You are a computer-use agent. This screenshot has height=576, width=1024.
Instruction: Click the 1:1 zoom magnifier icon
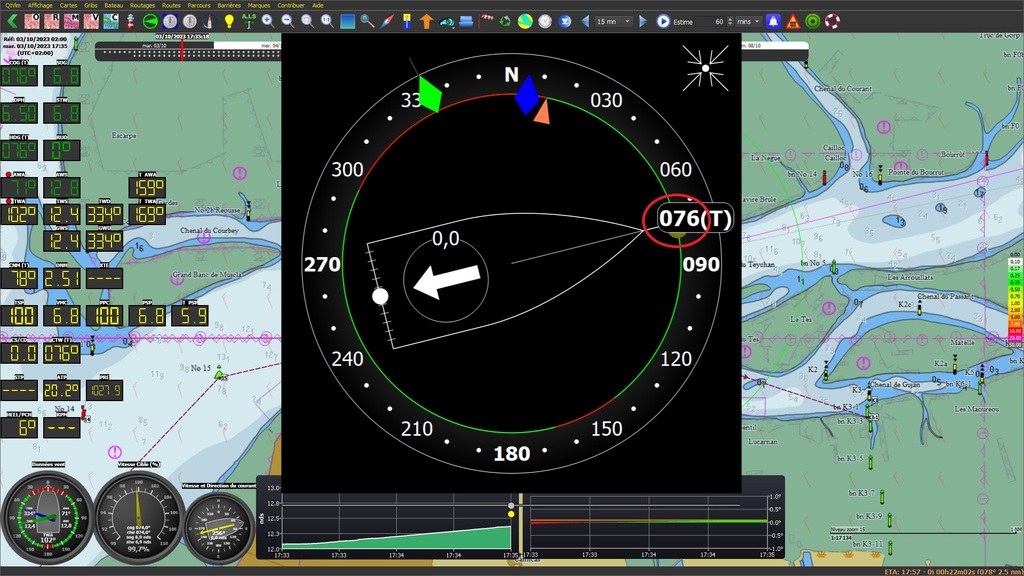[327, 21]
